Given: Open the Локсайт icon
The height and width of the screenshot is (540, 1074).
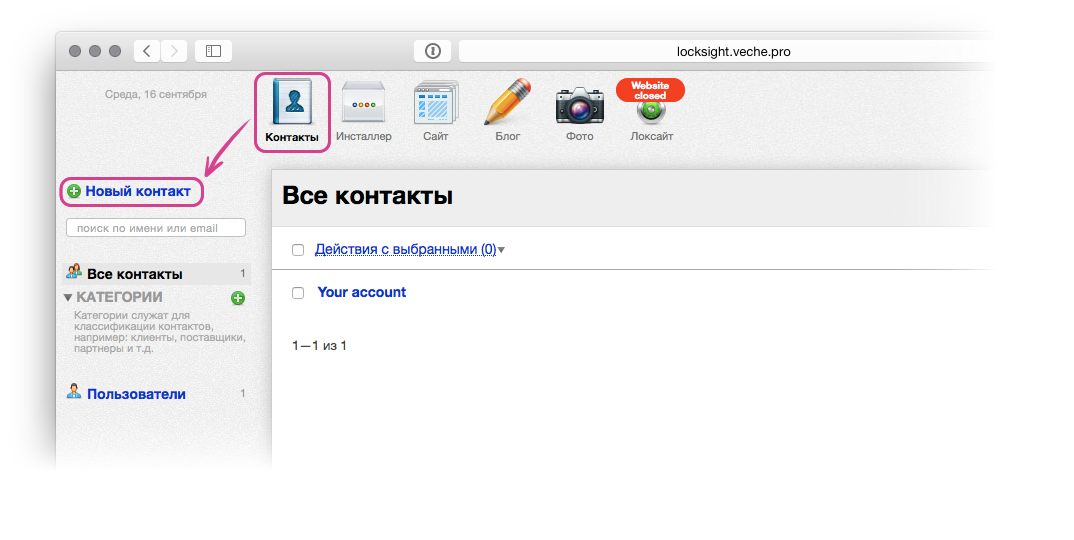Looking at the screenshot, I should (651, 113).
